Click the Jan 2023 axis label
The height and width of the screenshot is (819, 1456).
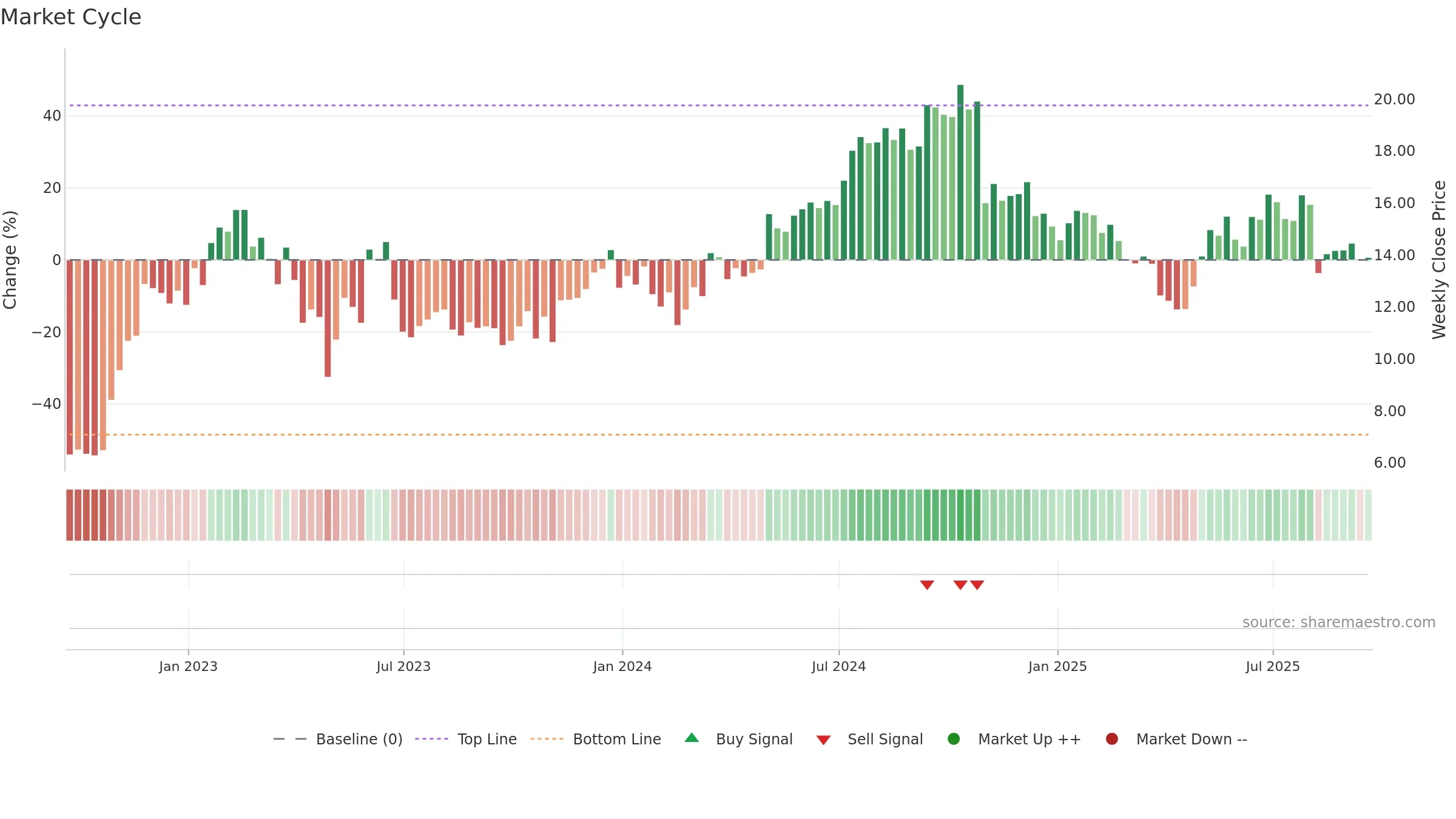[188, 667]
